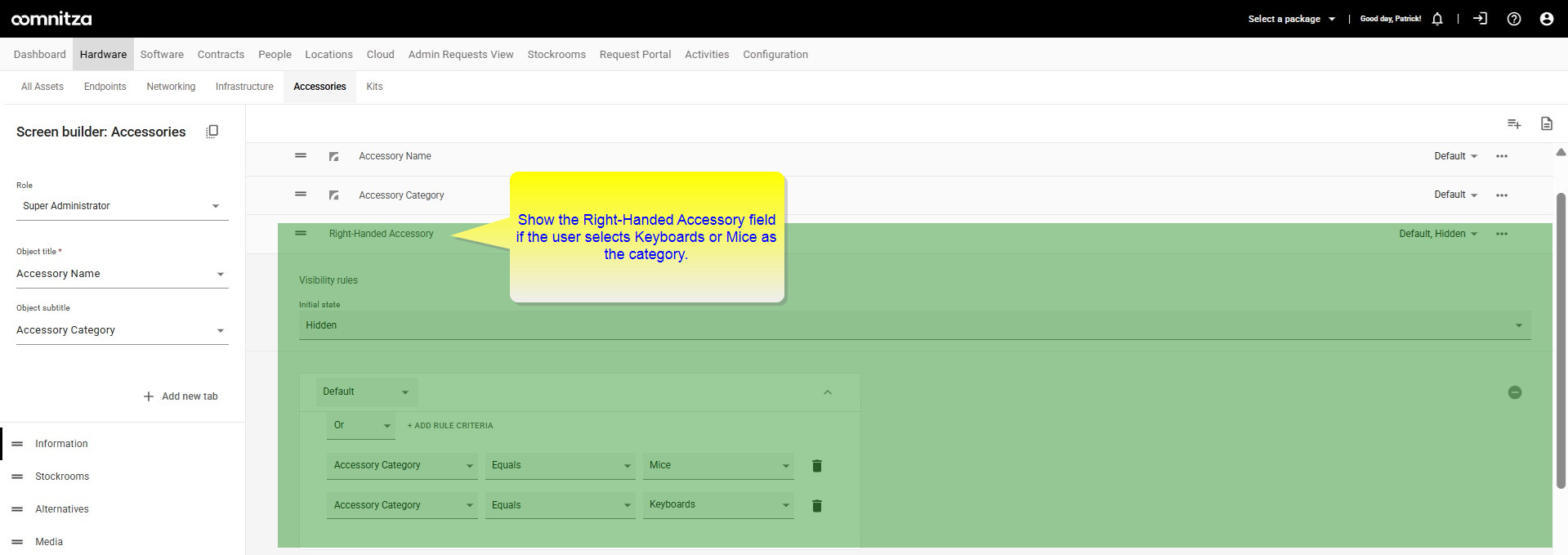The height and width of the screenshot is (555, 1568).
Task: Open Accessory Category field dropdown in Mice row
Action: 402,465
